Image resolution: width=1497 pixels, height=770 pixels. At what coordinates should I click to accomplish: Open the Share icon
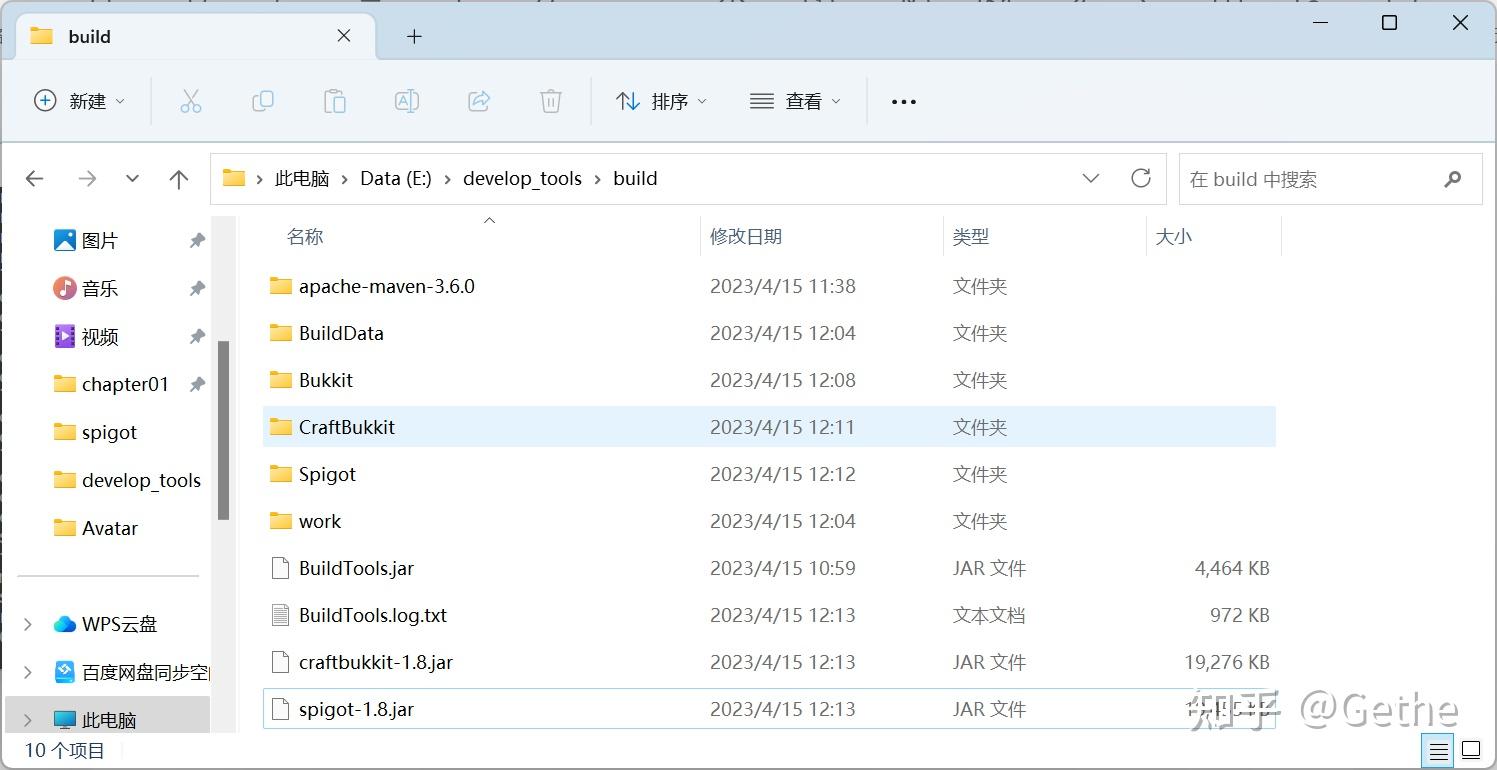(x=479, y=100)
